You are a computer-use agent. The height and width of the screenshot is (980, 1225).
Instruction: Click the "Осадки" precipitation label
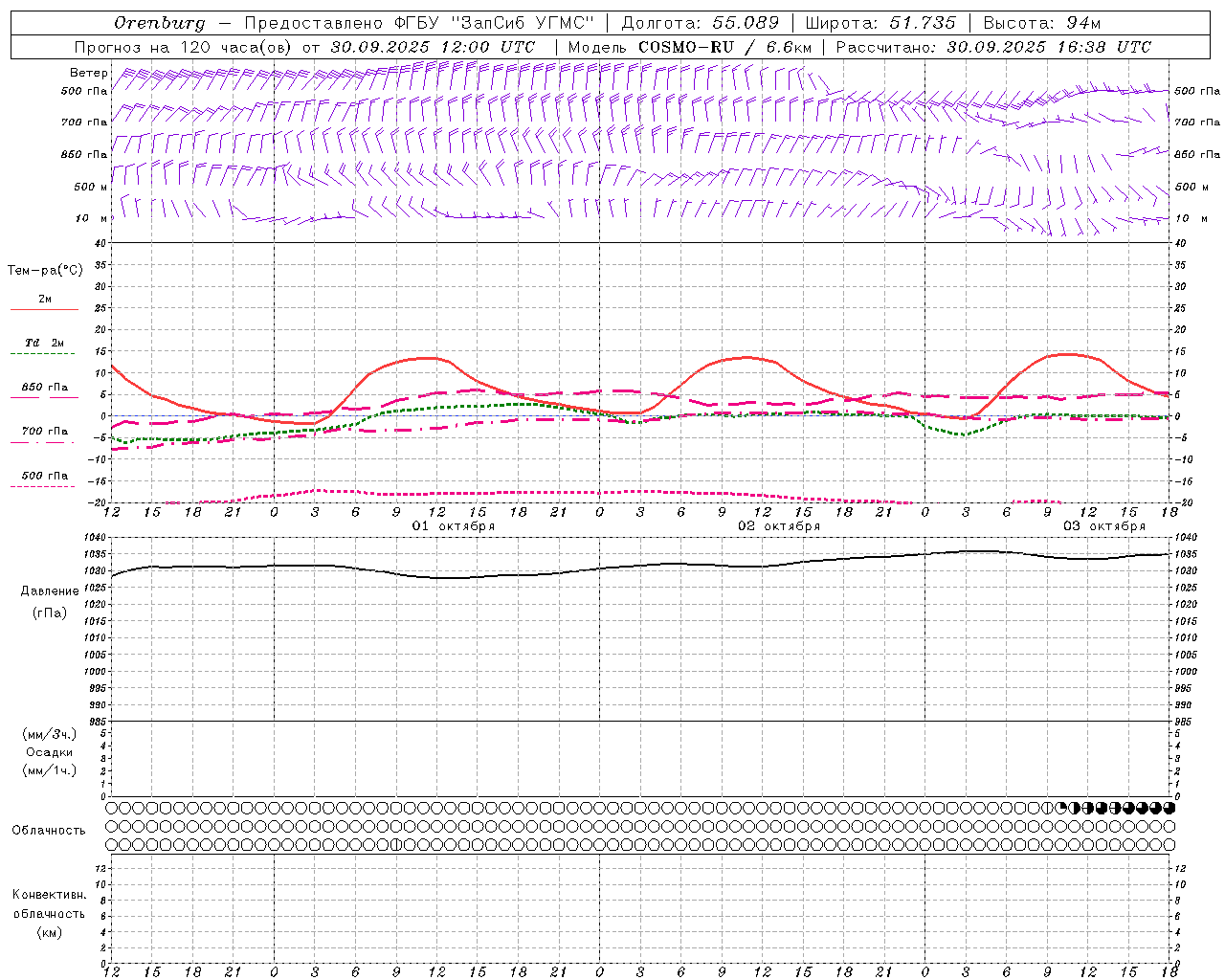(x=50, y=752)
